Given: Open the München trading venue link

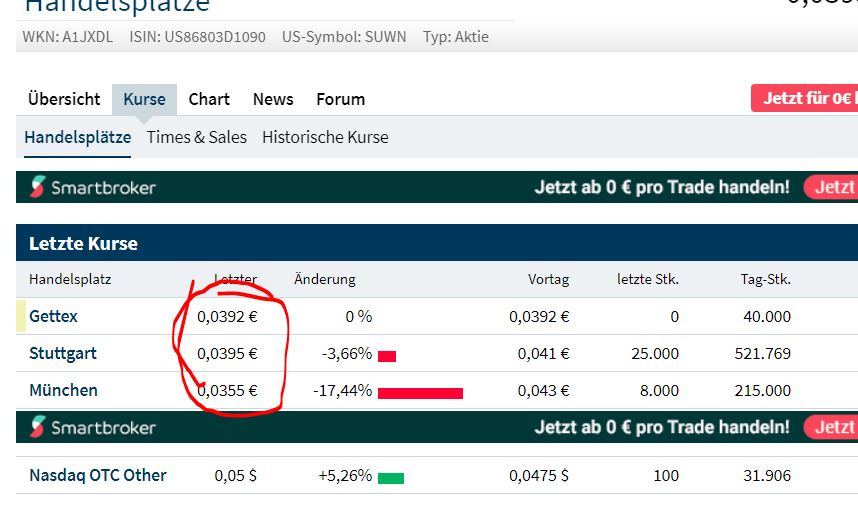Looking at the screenshot, I should [63, 390].
